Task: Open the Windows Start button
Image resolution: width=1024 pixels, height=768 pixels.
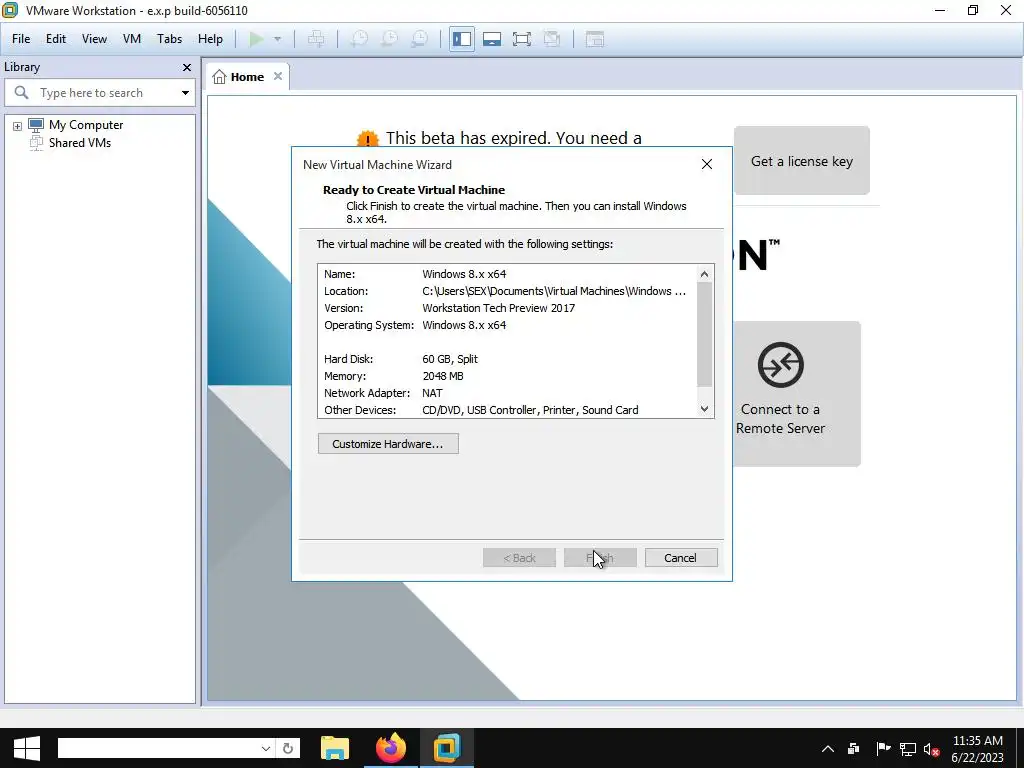Action: point(27,748)
